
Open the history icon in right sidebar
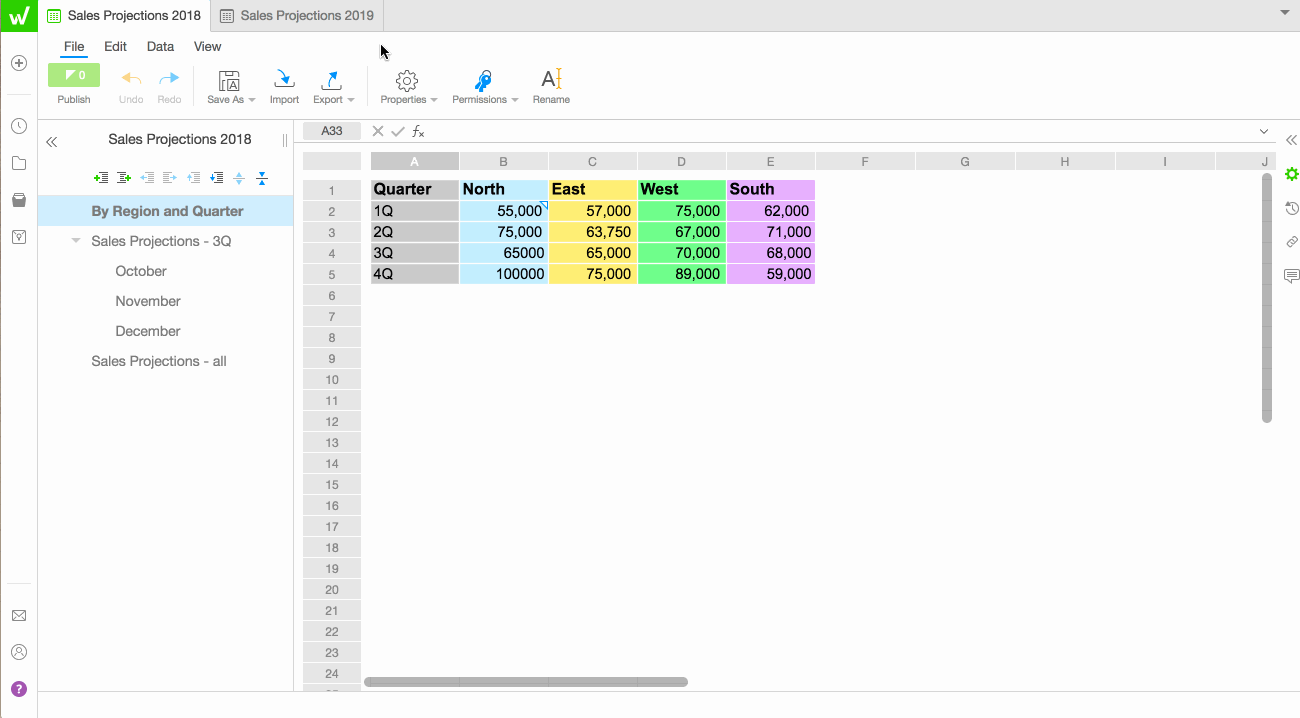tap(1291, 208)
